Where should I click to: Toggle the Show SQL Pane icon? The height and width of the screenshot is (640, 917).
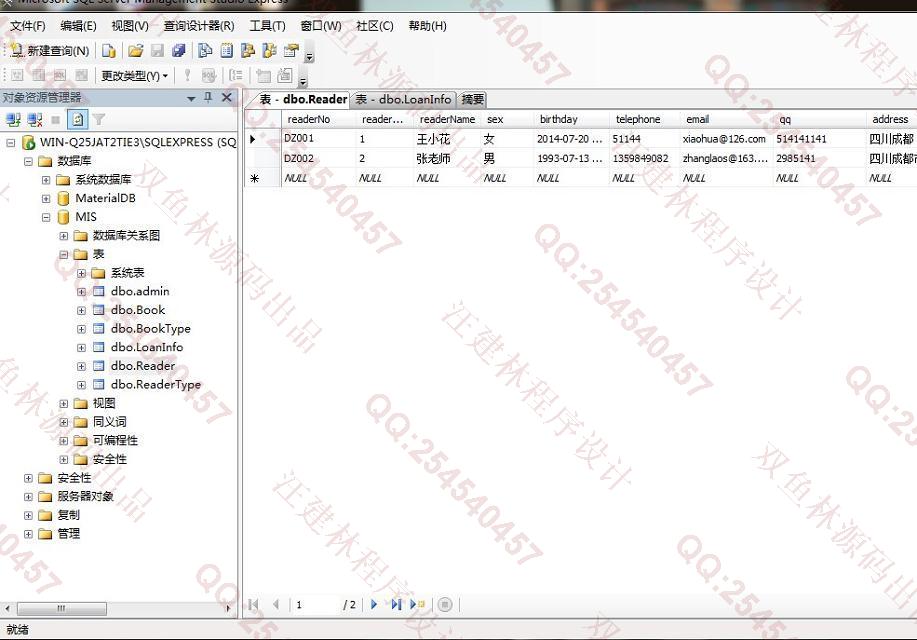(x=60, y=75)
